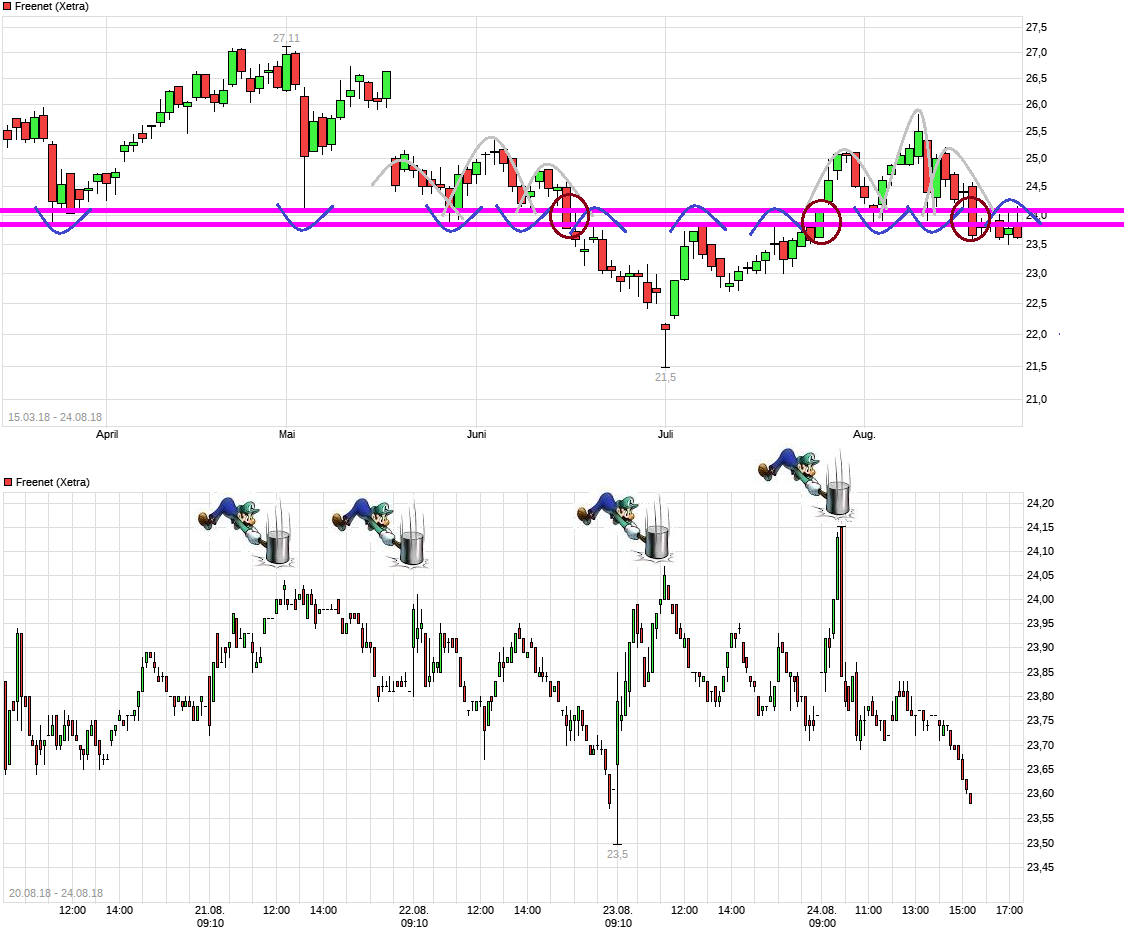
Task: Click the 23,45 price axis value
Action: click(x=1040, y=867)
